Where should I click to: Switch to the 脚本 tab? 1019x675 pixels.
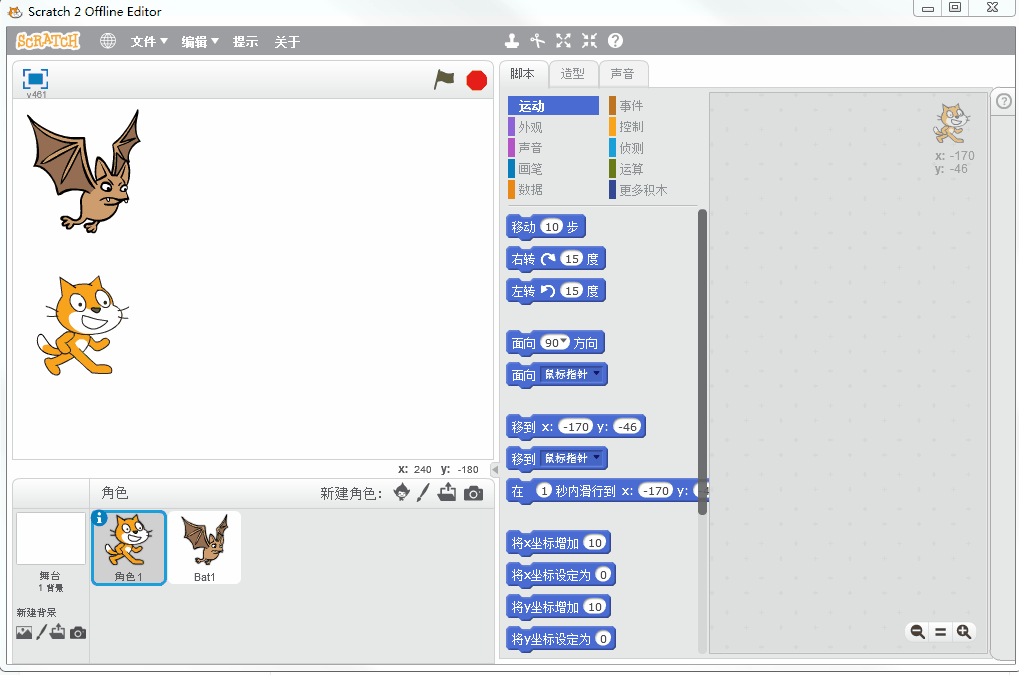pos(522,73)
